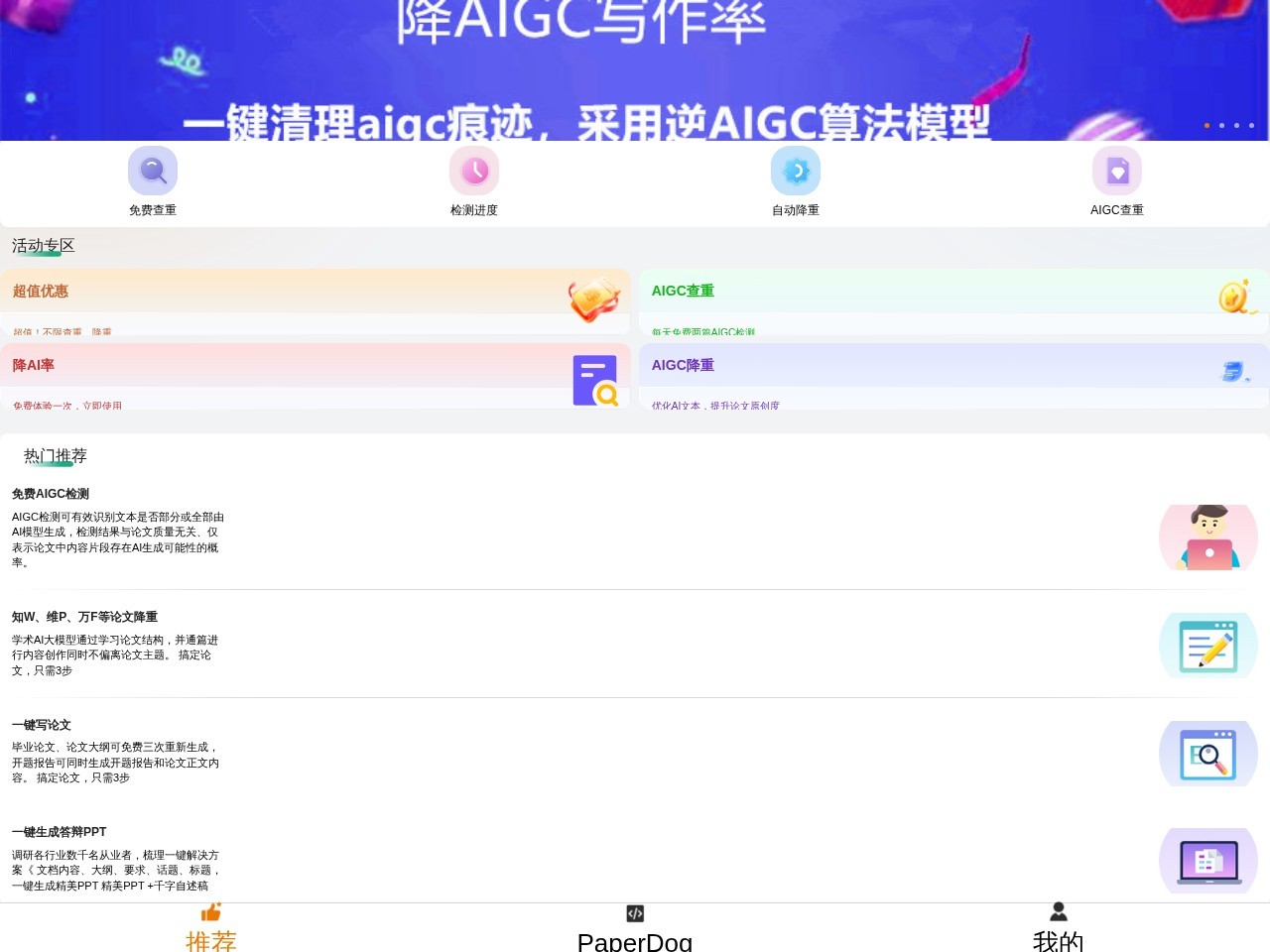The width and height of the screenshot is (1270, 952).
Task: Tap the paper icon on AIGC降重 card
Action: point(1233,372)
